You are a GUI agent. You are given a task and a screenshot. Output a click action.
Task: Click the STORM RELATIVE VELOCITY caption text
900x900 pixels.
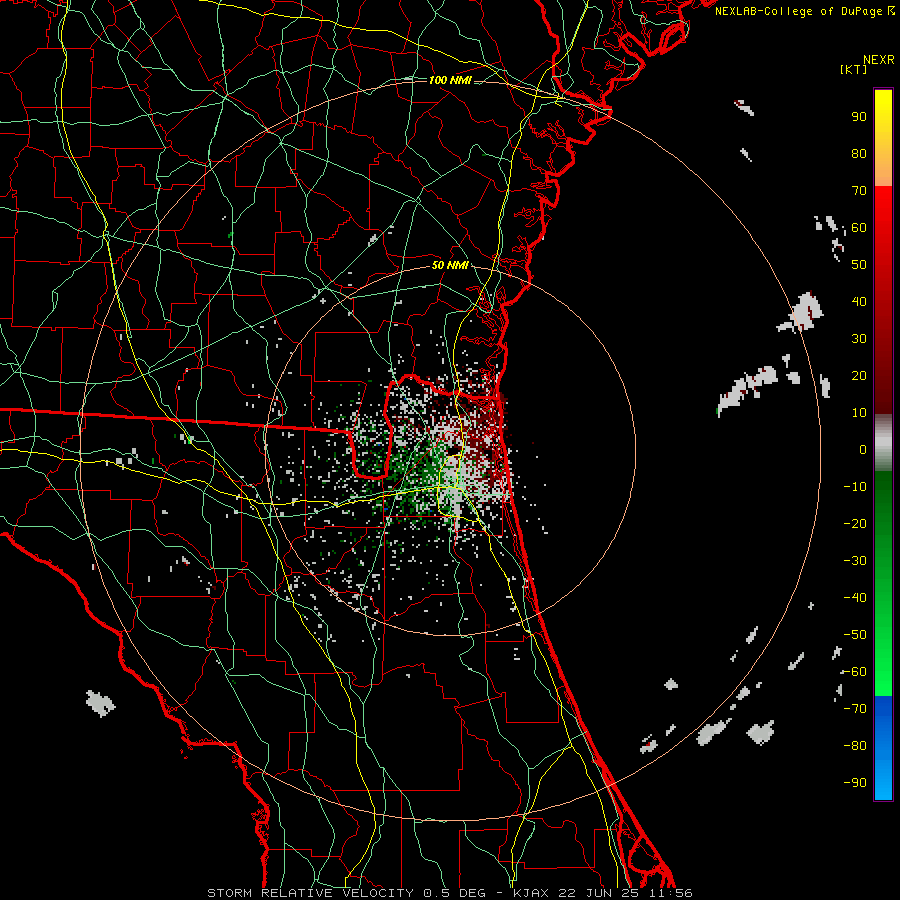click(313, 893)
